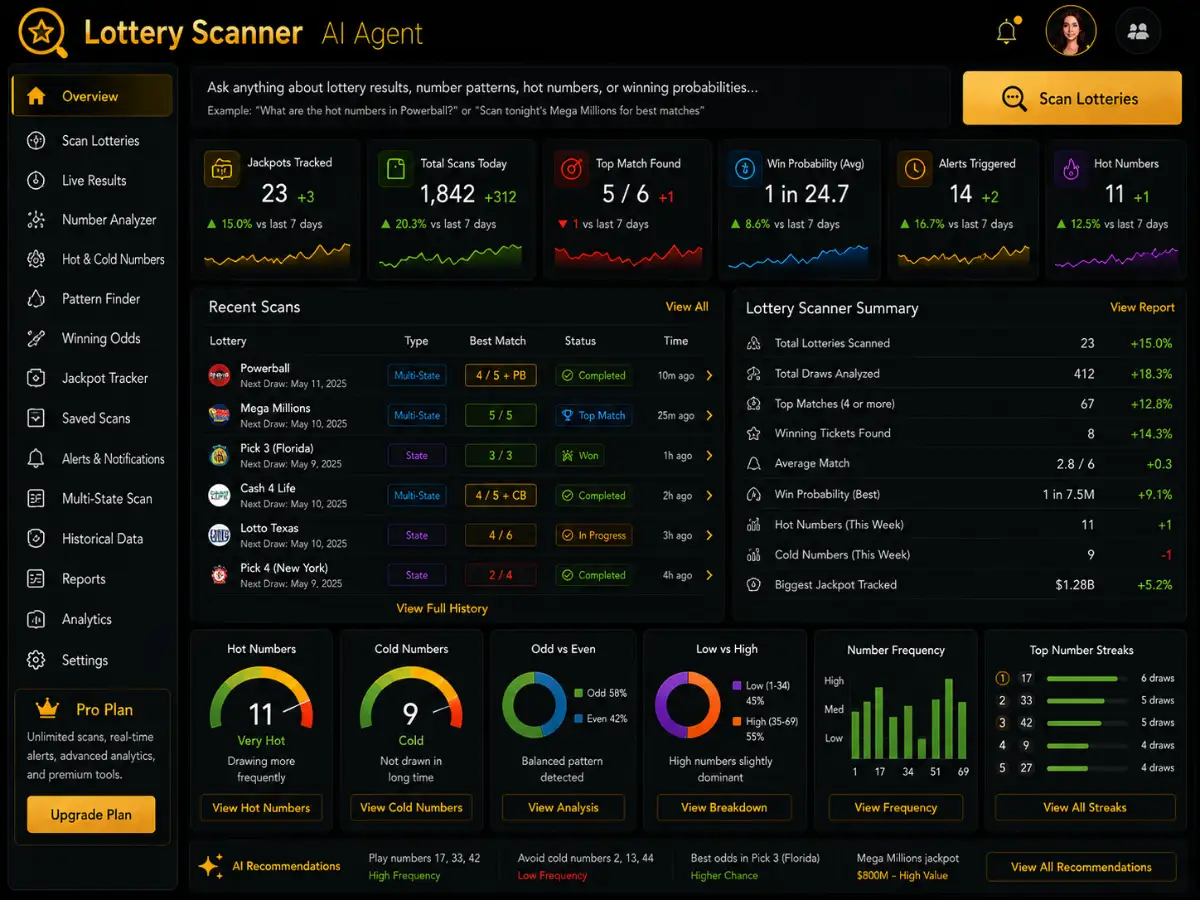Go to Live Results
Viewport: 1200px width, 900px height.
tap(92, 180)
